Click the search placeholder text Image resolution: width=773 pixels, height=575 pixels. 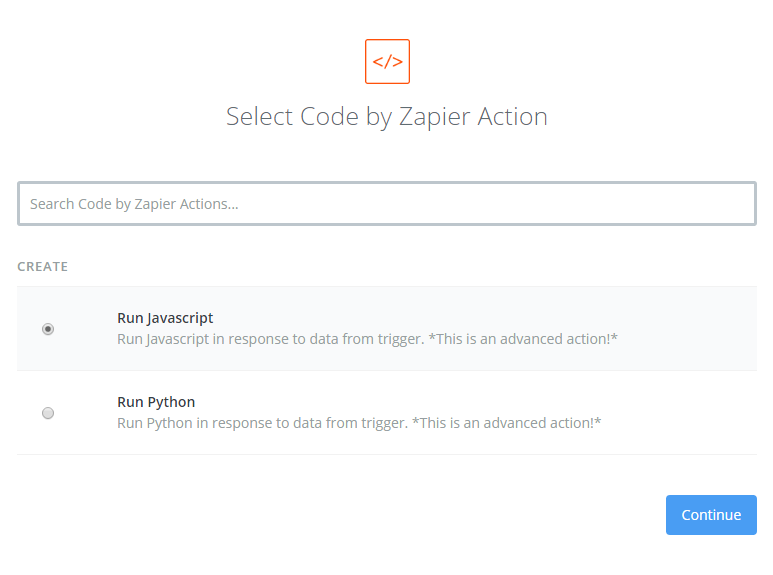tap(134, 204)
